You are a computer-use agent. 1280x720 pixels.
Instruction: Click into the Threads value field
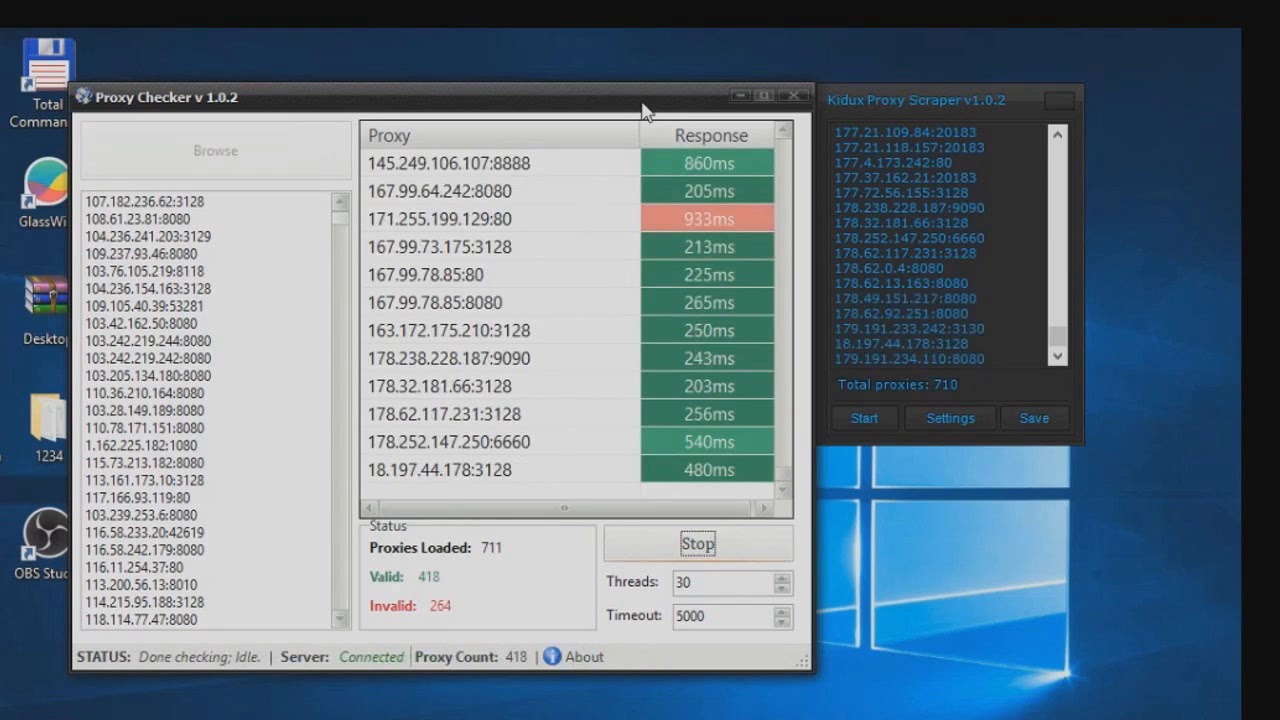click(722, 582)
